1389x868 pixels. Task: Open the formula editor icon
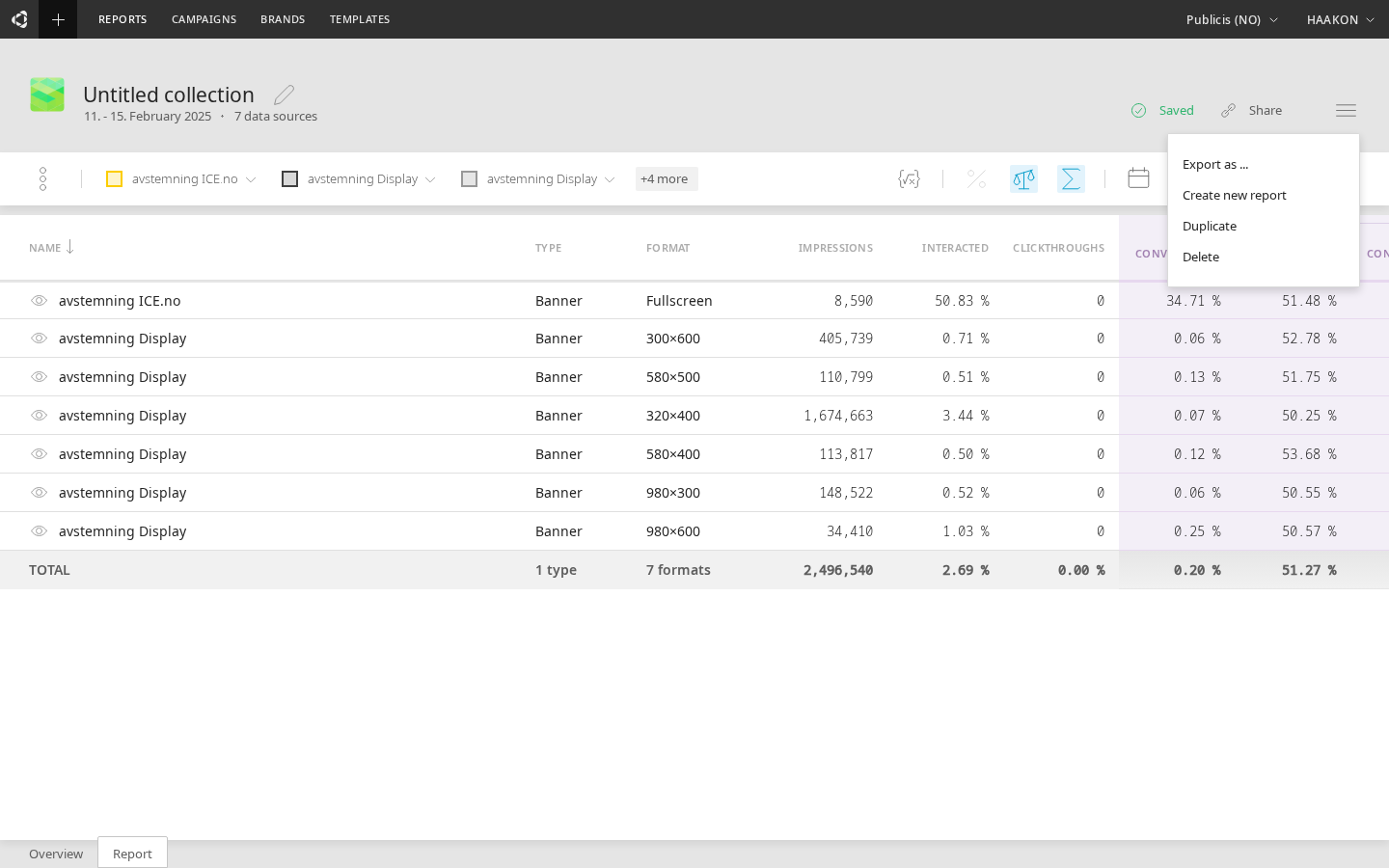click(908, 178)
